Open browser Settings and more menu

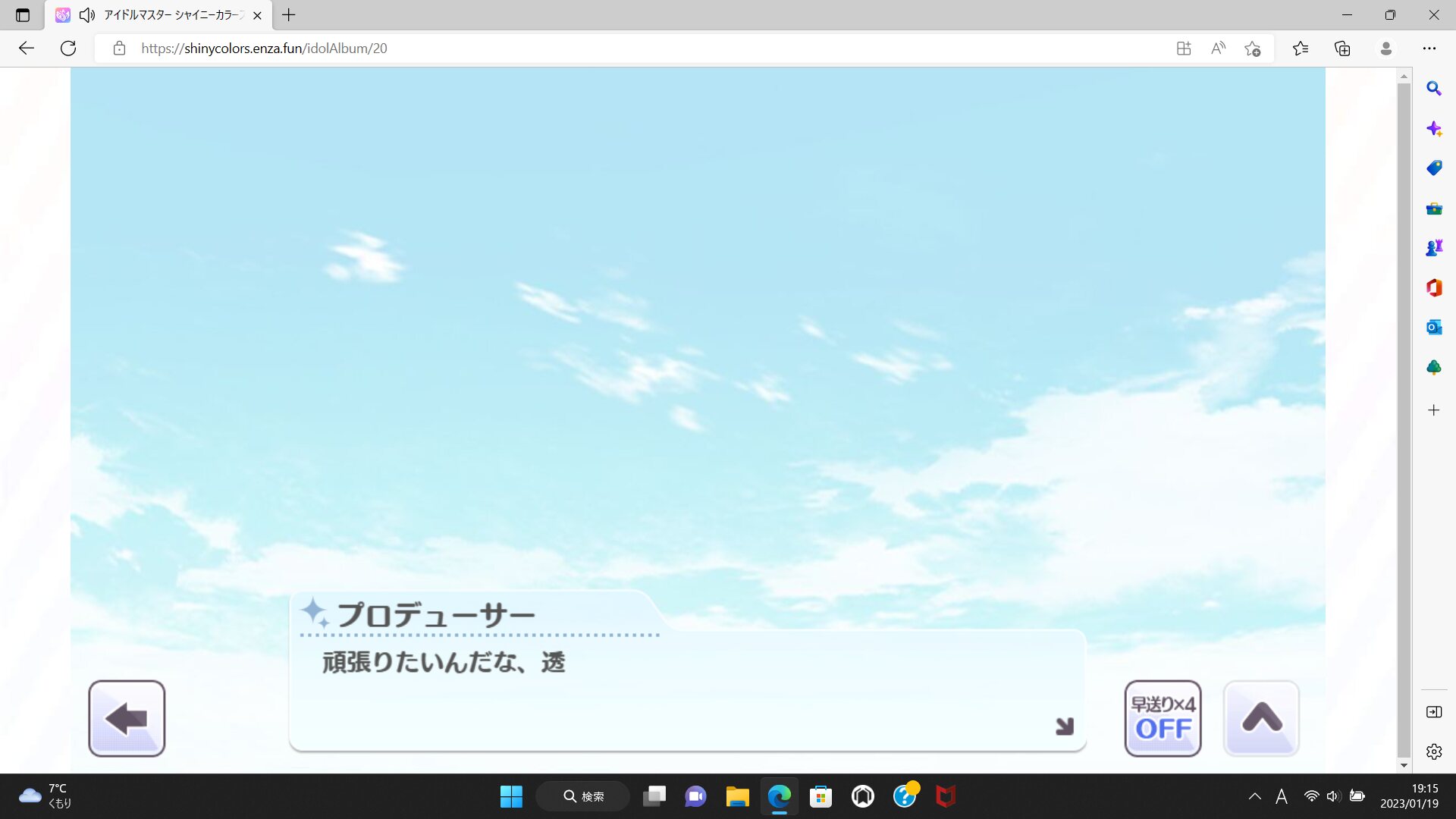click(x=1429, y=49)
